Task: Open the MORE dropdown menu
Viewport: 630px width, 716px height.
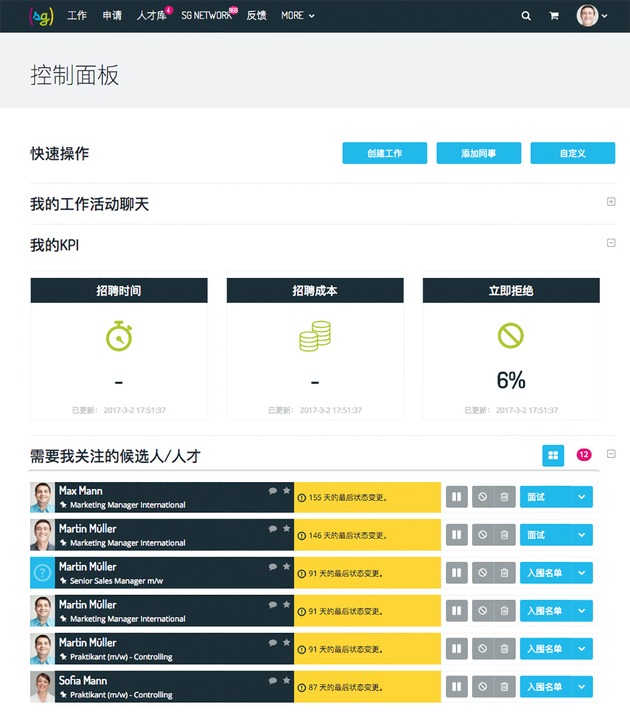Action: [297, 16]
